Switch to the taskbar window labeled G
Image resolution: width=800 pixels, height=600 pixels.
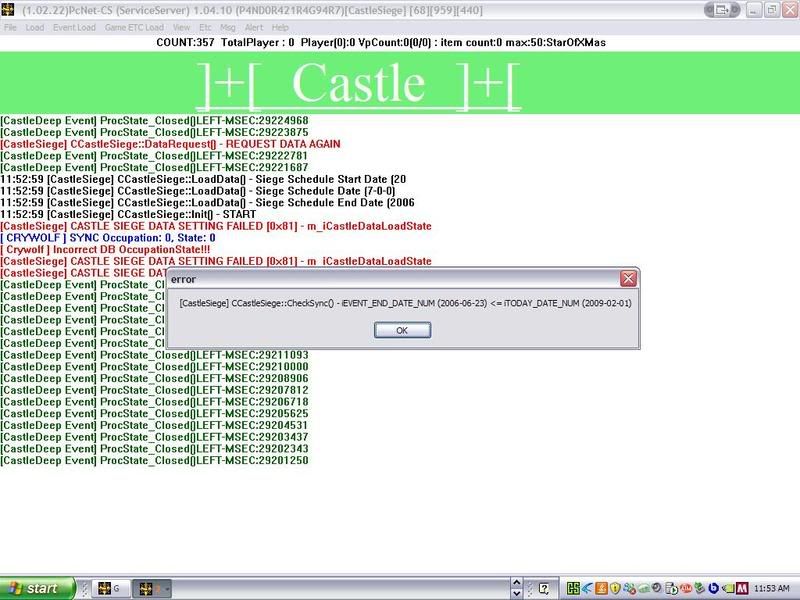[110, 589]
